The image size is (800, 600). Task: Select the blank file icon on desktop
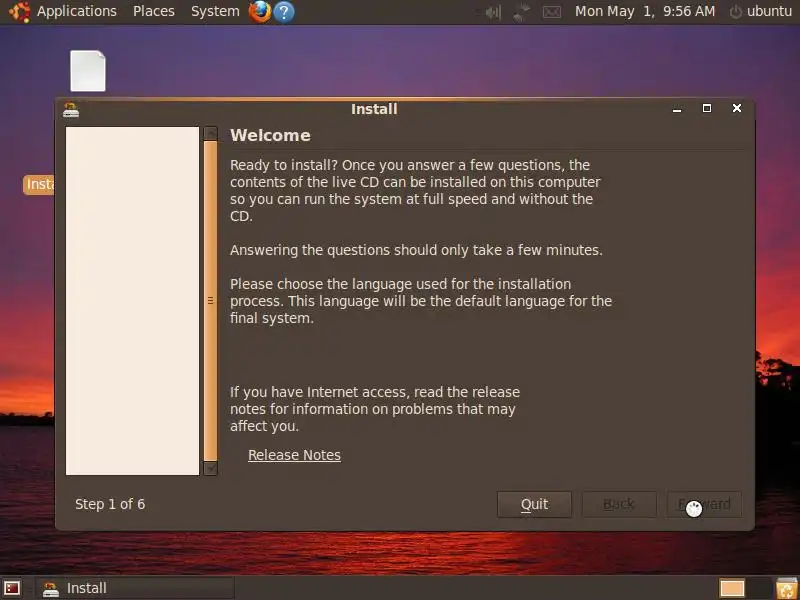pos(88,71)
